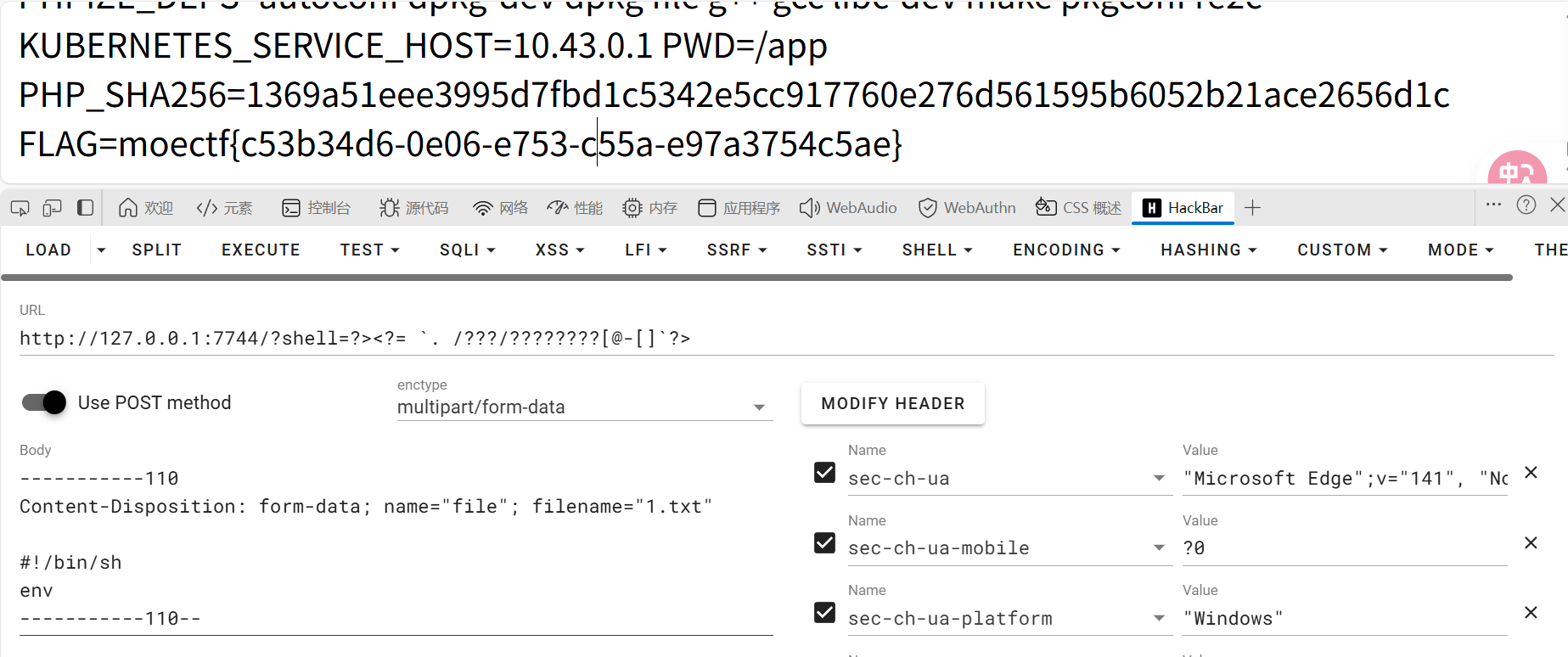This screenshot has width=1568, height=657.
Task: Open the Memory (内存) tab
Action: click(x=649, y=208)
